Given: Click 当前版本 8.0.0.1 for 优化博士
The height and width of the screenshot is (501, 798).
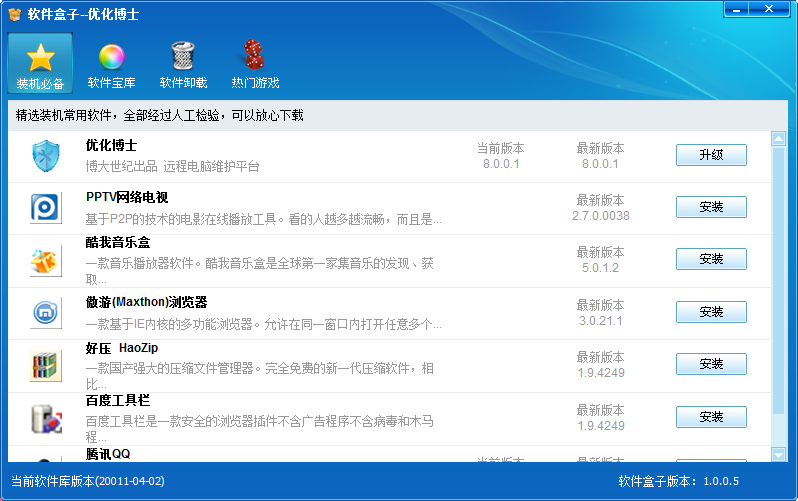Looking at the screenshot, I should (x=501, y=156).
